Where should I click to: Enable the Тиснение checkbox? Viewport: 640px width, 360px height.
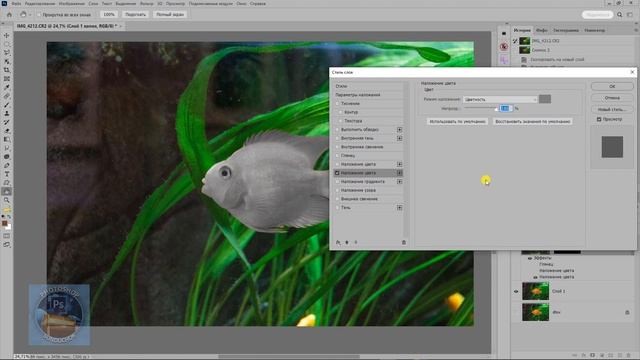(338, 104)
